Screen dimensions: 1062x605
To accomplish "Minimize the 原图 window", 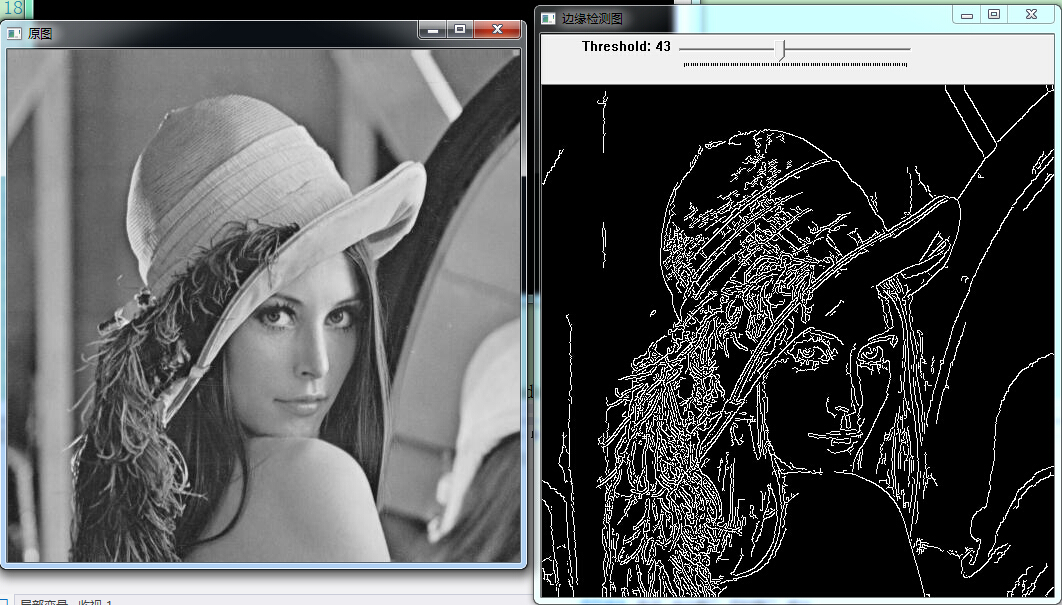I will pos(432,30).
